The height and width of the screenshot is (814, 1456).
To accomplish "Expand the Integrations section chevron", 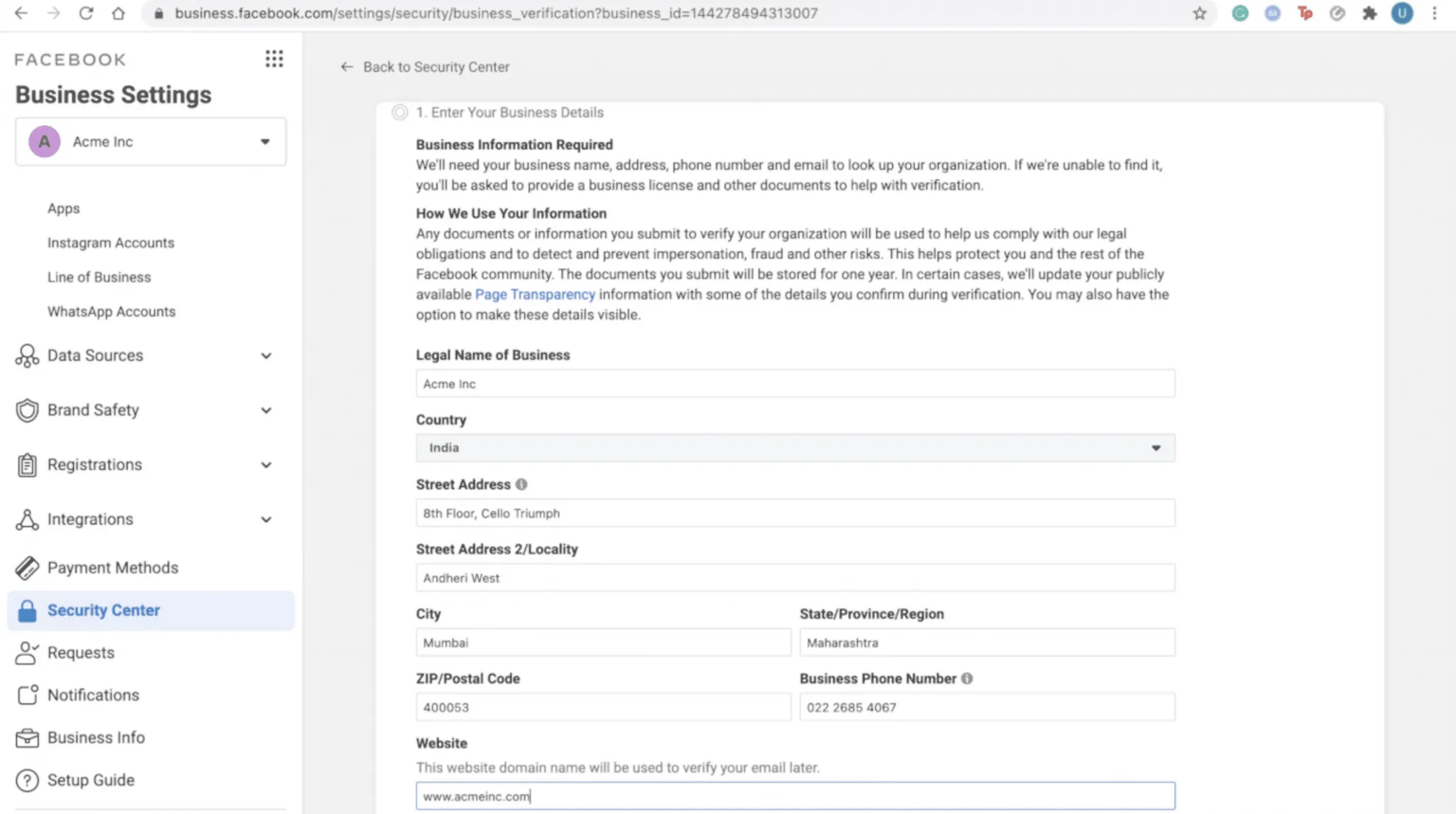I will point(266,519).
